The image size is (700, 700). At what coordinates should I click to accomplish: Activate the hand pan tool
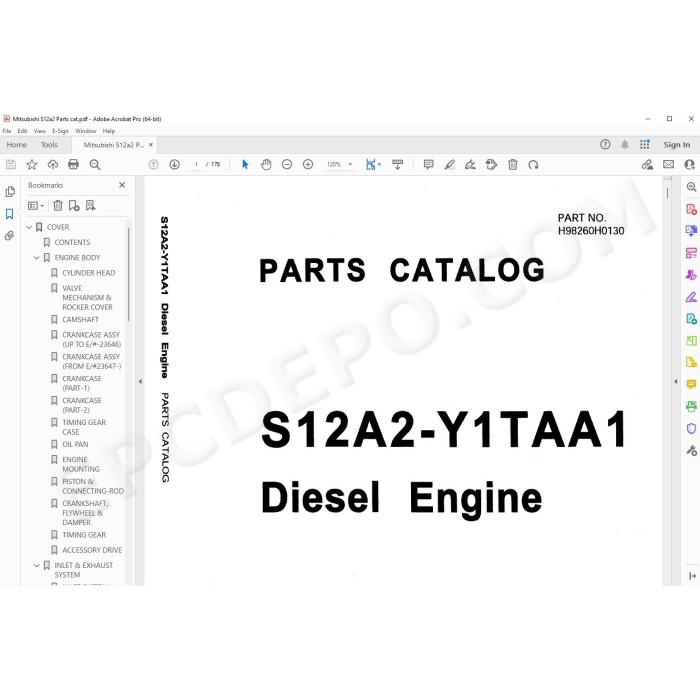[x=266, y=165]
